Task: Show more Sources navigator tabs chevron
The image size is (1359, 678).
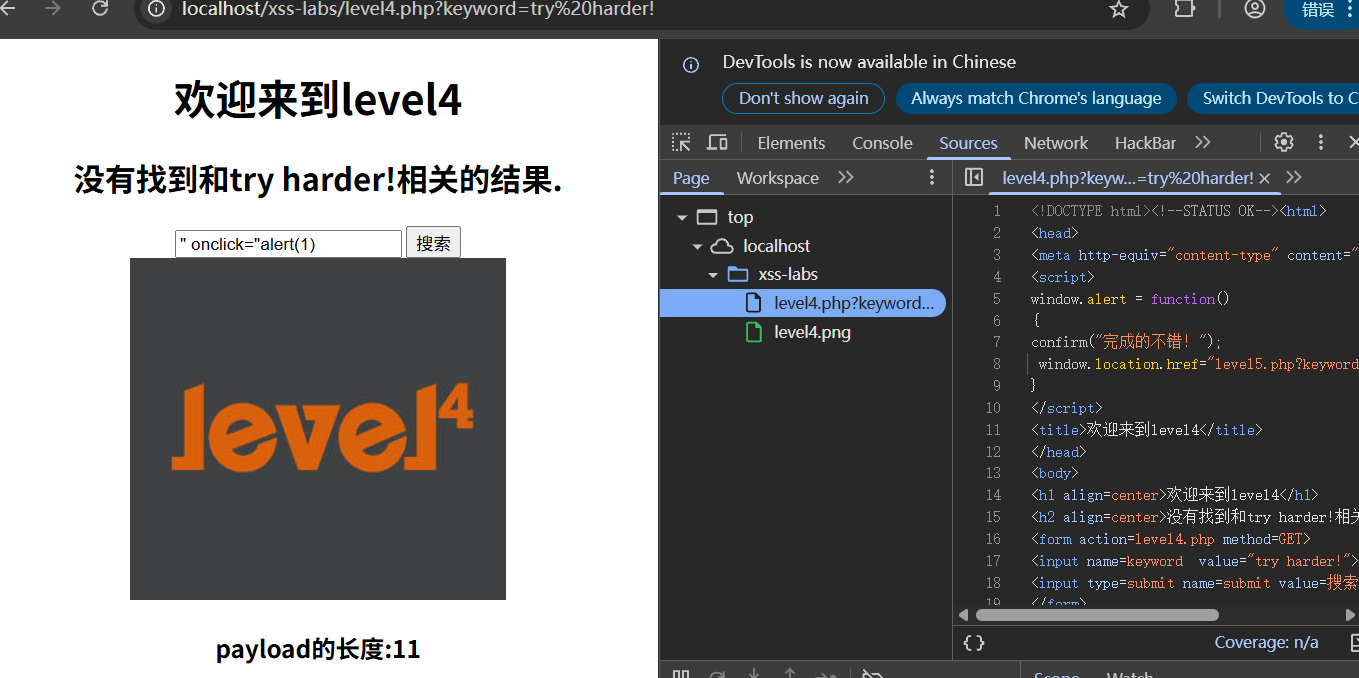Action: (x=846, y=177)
